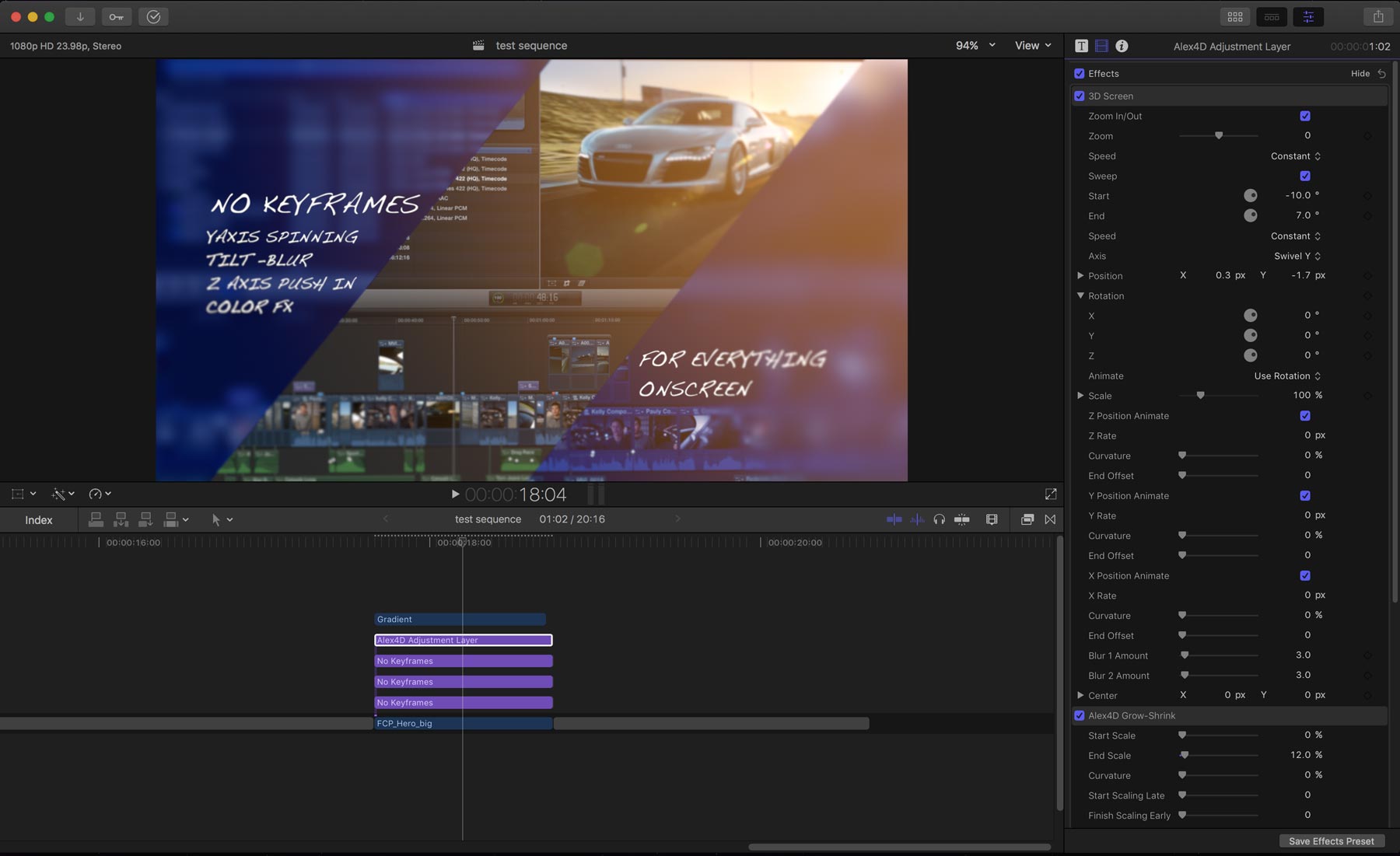This screenshot has width=1400, height=856.
Task: Toggle the Browser grid layout icon
Action: (1234, 16)
